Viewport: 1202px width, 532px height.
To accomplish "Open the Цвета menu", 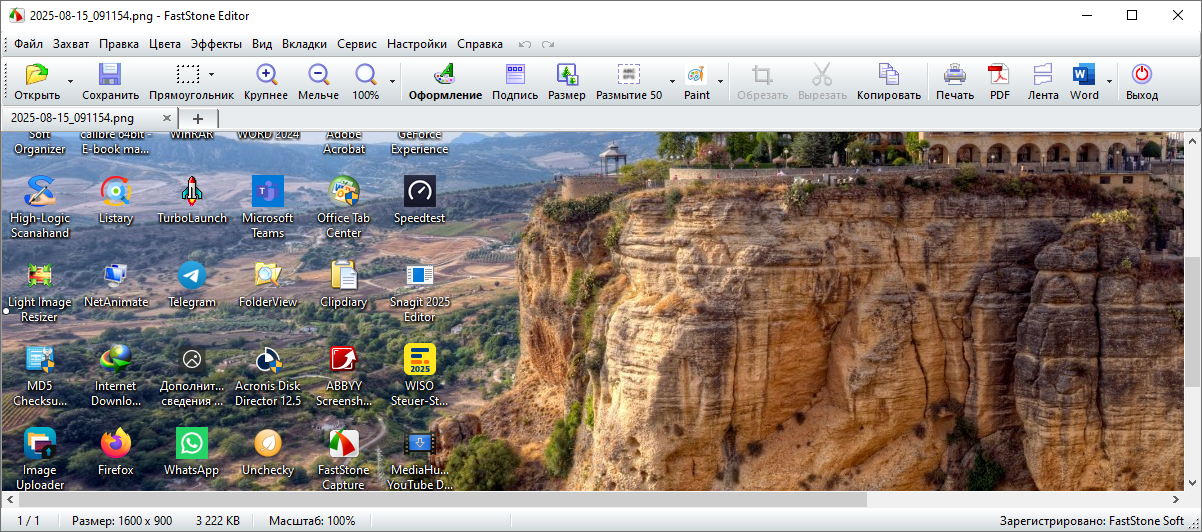I will pos(165,44).
